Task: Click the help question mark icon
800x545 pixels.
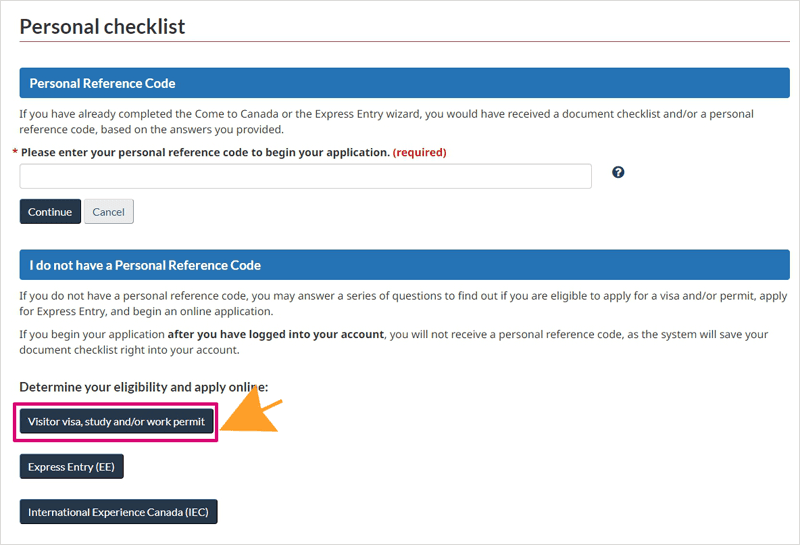Action: pyautogui.click(x=618, y=172)
